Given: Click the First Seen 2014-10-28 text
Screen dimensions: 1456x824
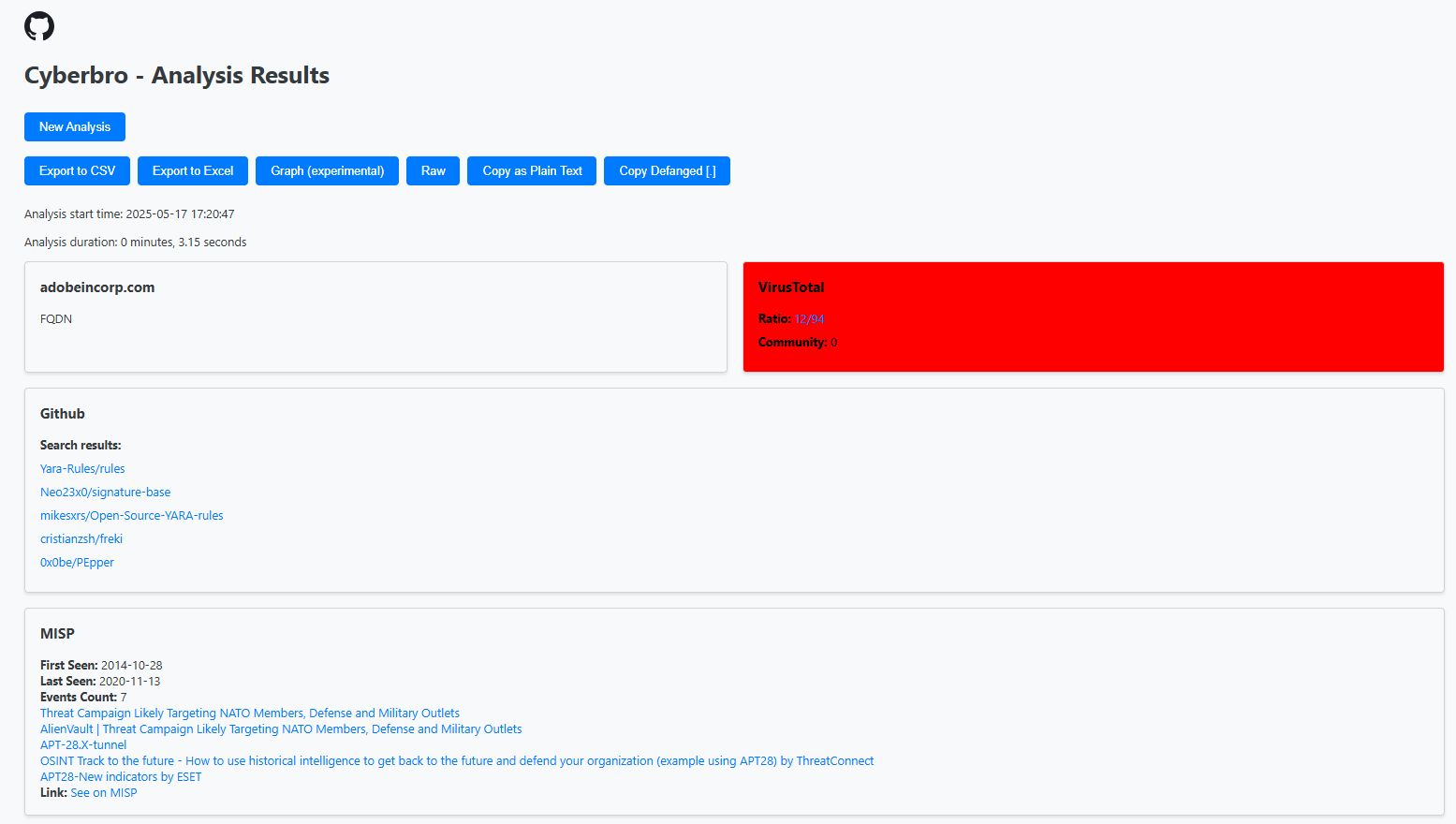Looking at the screenshot, I should 101,666.
